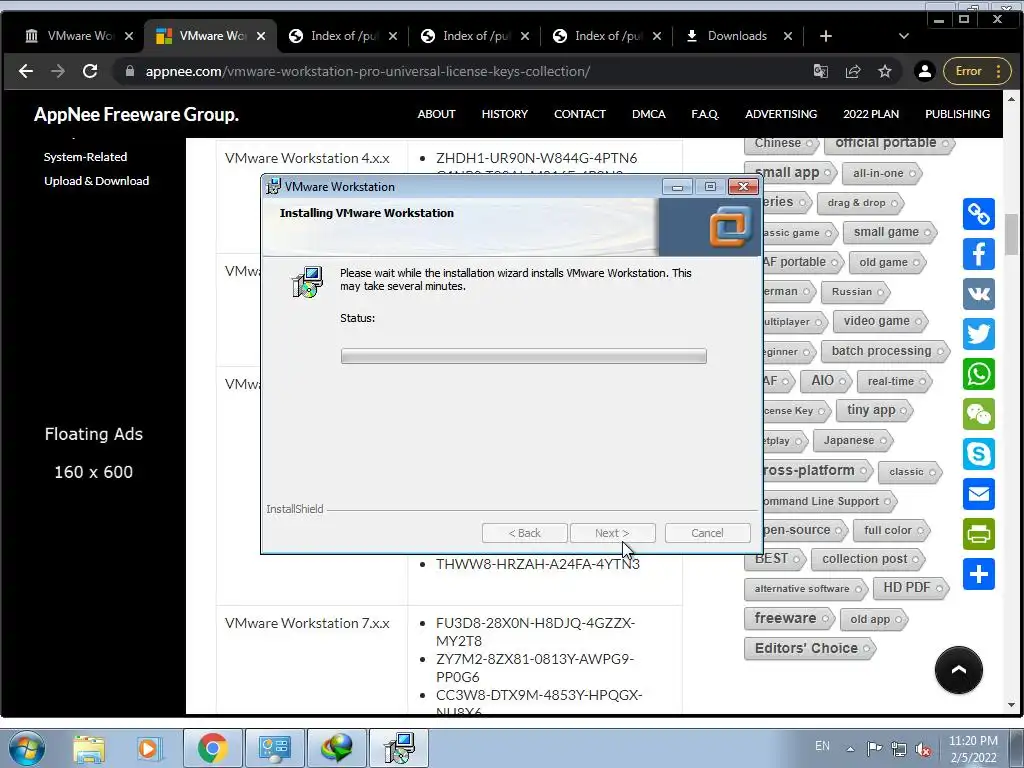Open more sharing options plus icon
The width and height of the screenshot is (1024, 768).
pyautogui.click(x=978, y=574)
